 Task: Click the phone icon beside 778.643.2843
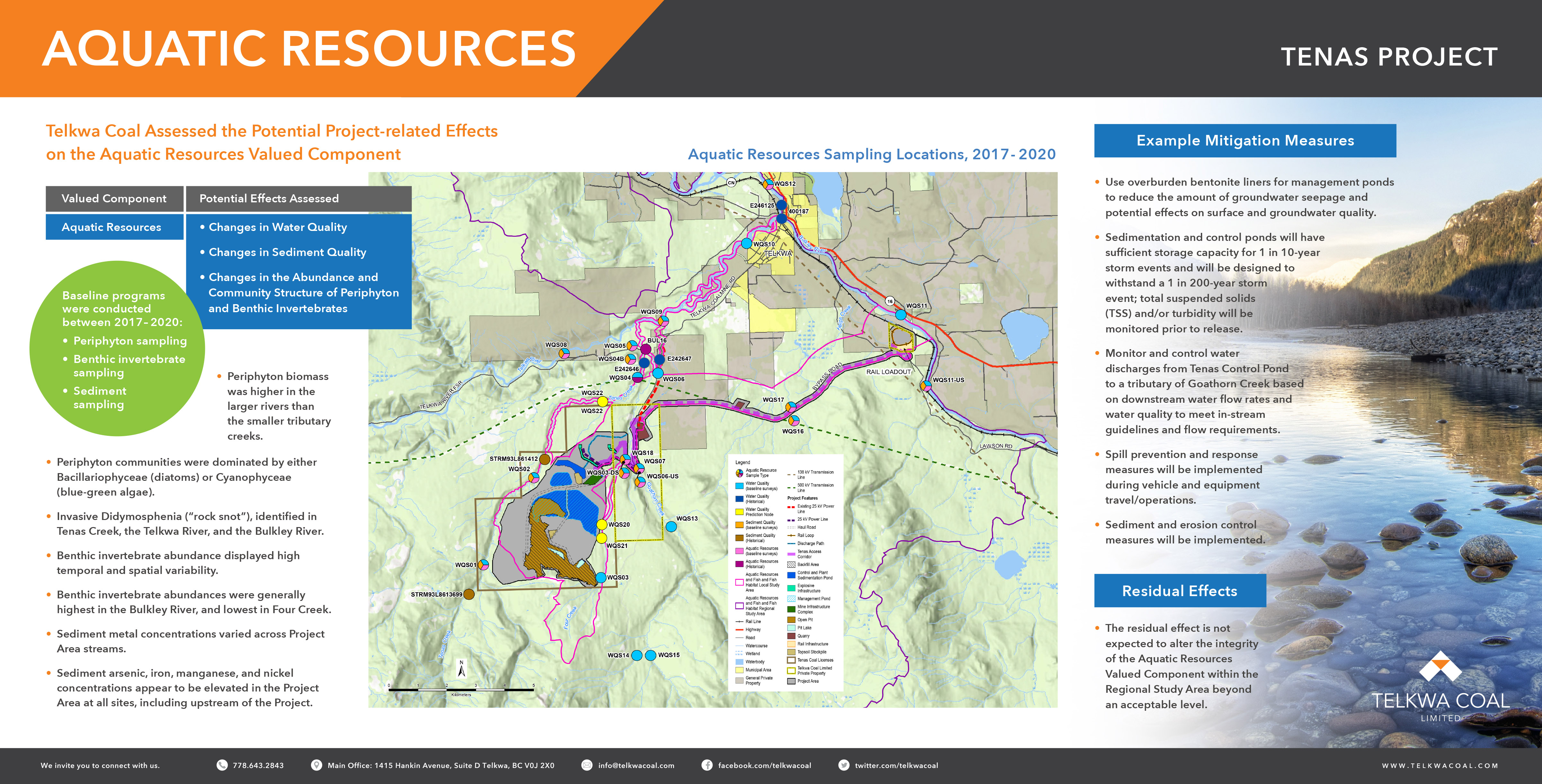pyautogui.click(x=221, y=765)
